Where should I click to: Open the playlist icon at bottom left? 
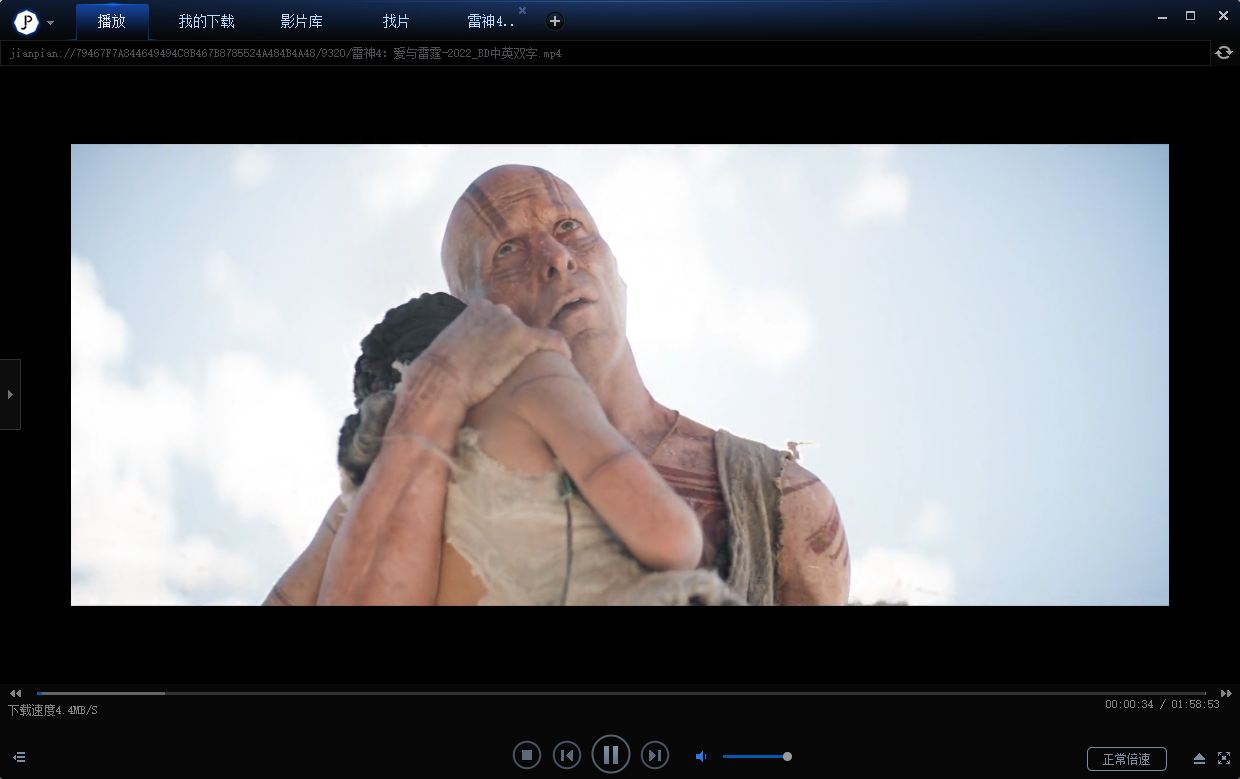tap(19, 758)
